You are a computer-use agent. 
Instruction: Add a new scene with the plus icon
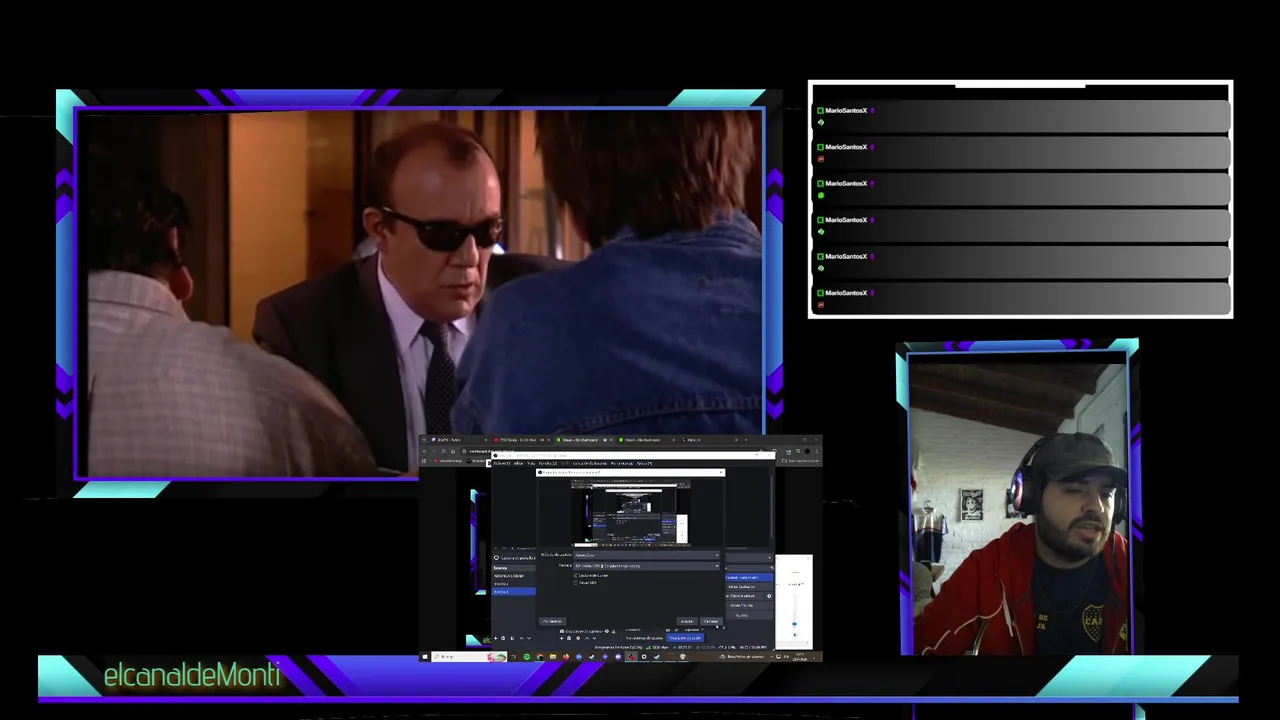point(495,638)
